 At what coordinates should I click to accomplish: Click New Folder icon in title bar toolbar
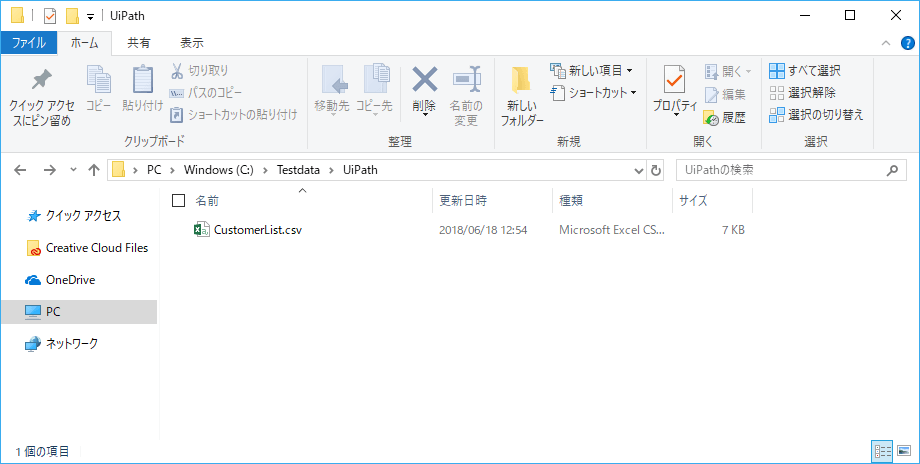(x=72, y=16)
